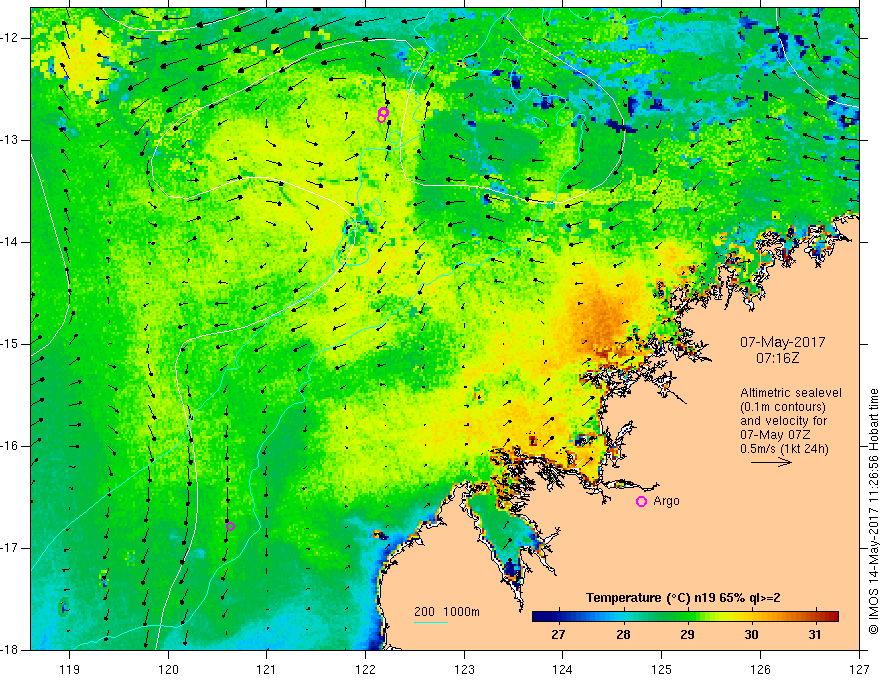Viewport: 880px width, 680px height.
Task: Click the longitude axis label "127"
Action: click(859, 669)
